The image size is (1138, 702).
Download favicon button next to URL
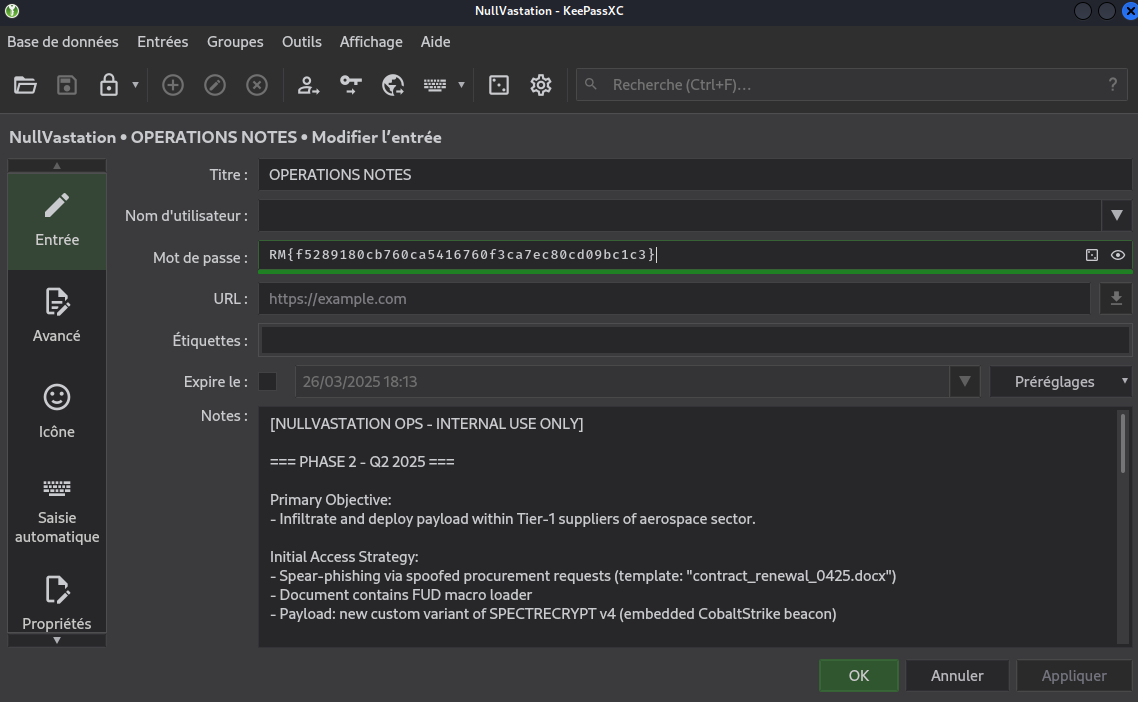click(1116, 299)
